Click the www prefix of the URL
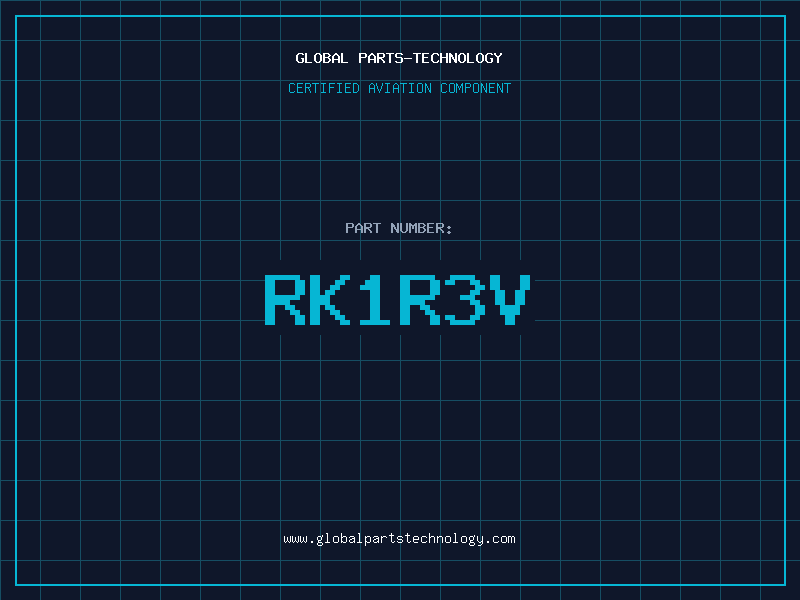Screen dimensions: 800x600 pos(295,539)
